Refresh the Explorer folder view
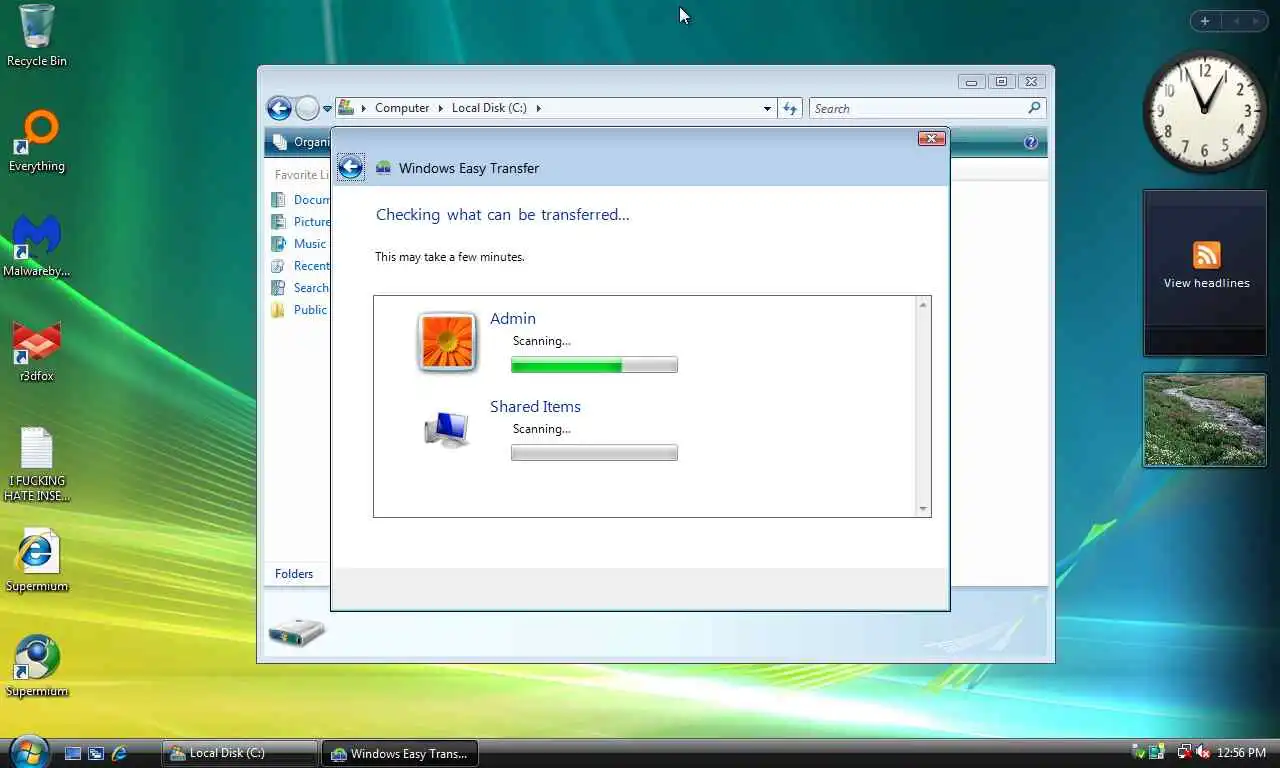Screen dimensions: 1280x768 pos(790,108)
